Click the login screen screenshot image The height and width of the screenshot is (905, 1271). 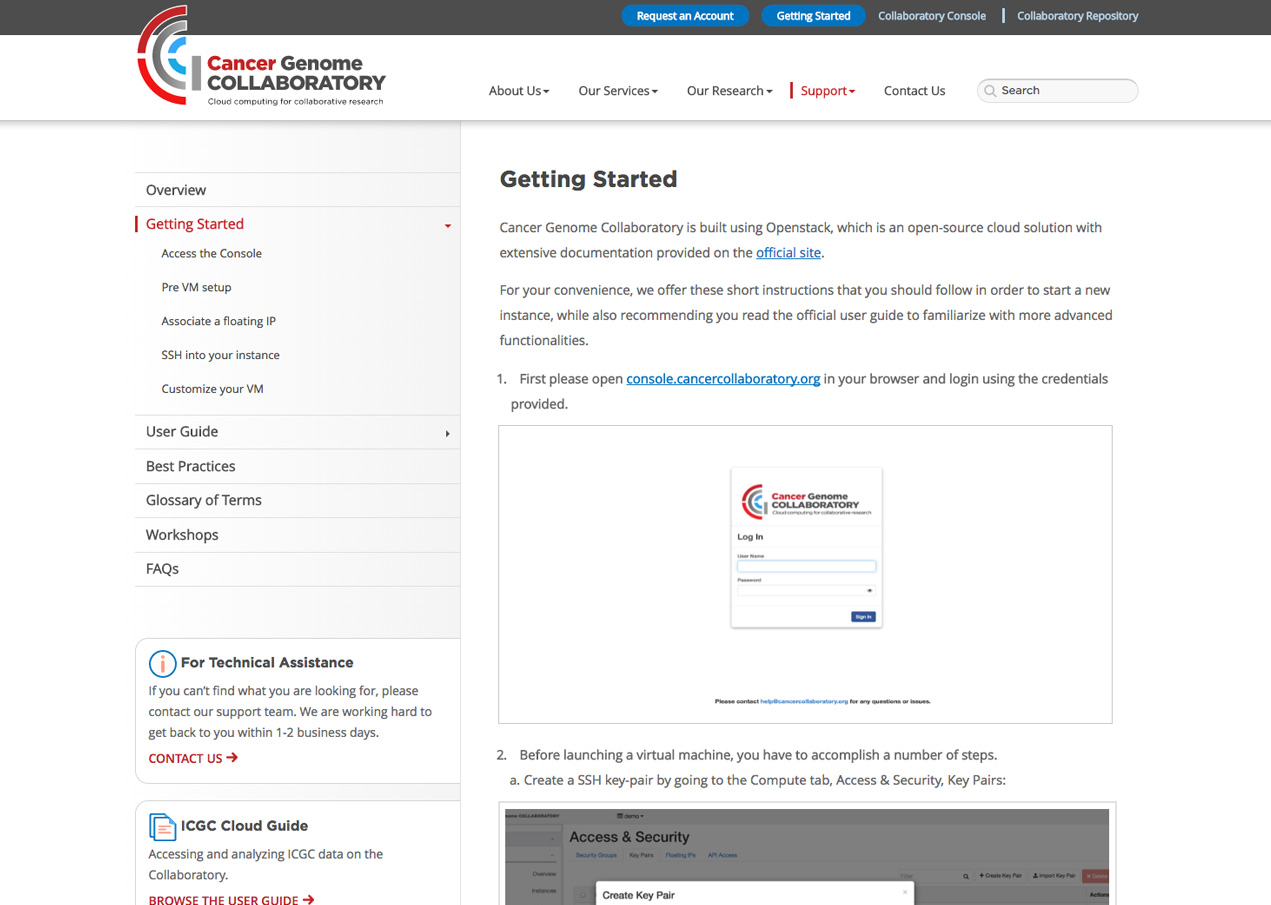tap(805, 574)
